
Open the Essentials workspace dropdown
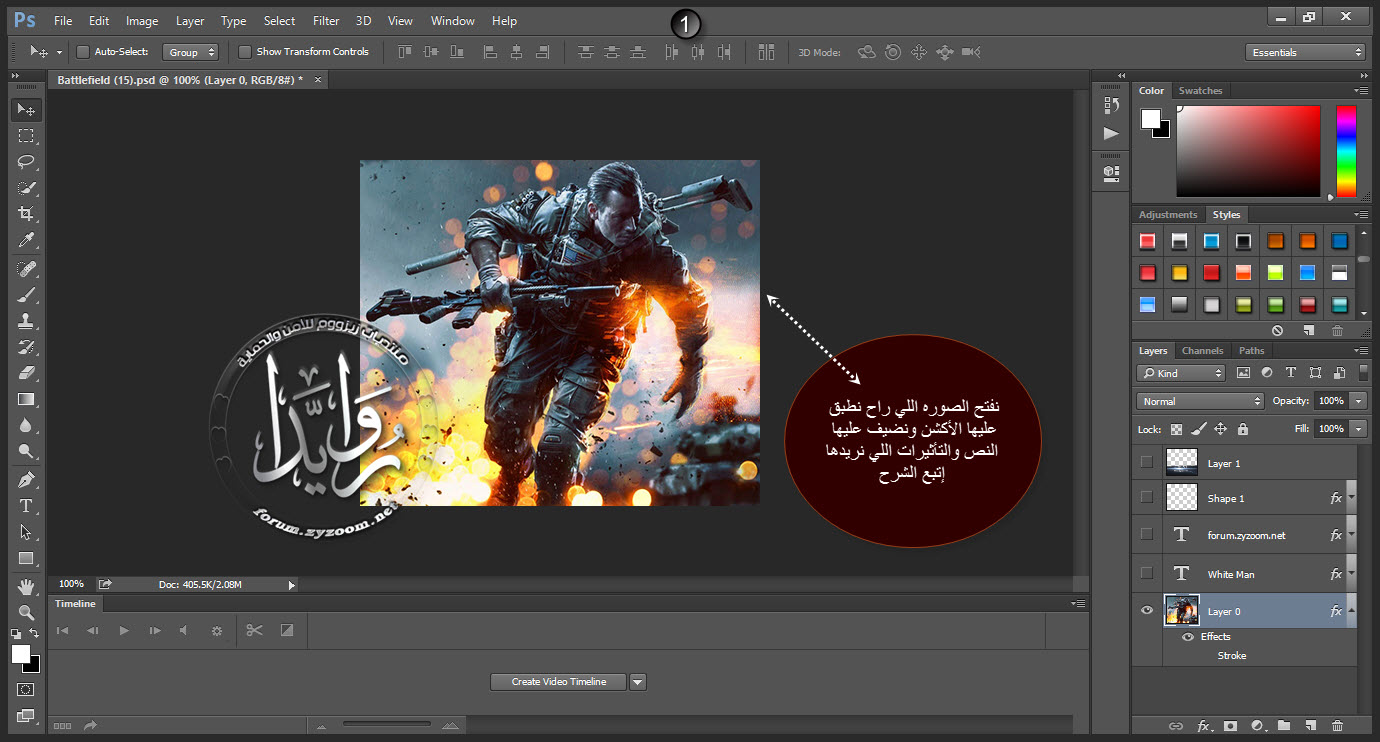[x=1305, y=52]
